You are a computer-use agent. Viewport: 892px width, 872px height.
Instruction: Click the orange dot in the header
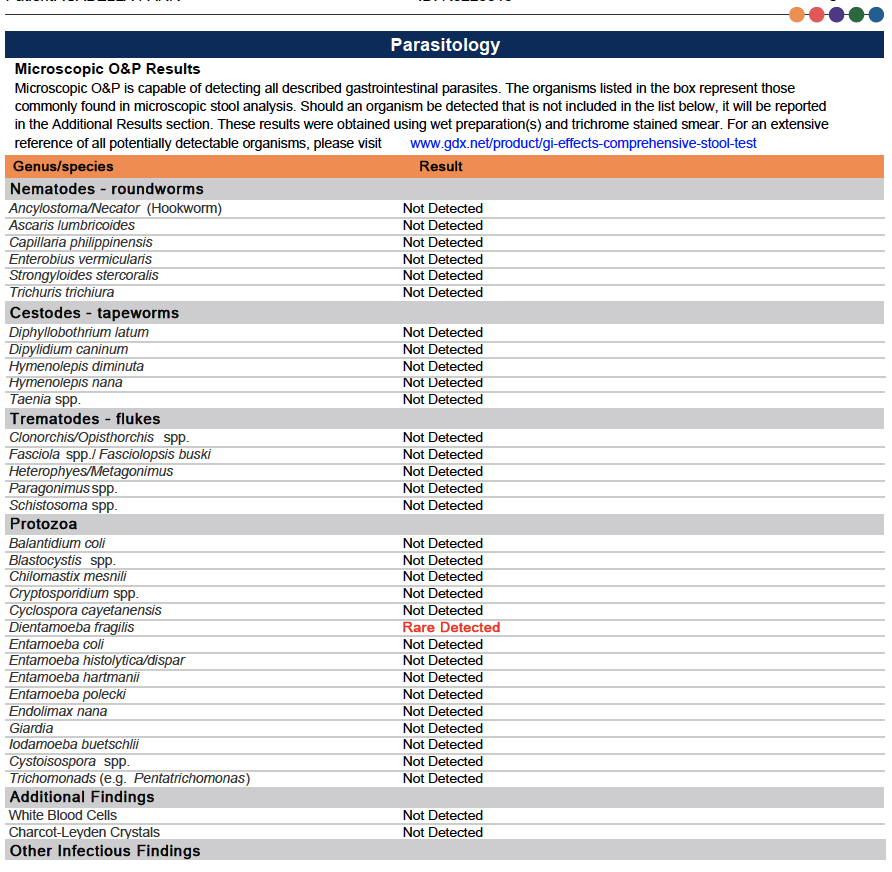797,14
